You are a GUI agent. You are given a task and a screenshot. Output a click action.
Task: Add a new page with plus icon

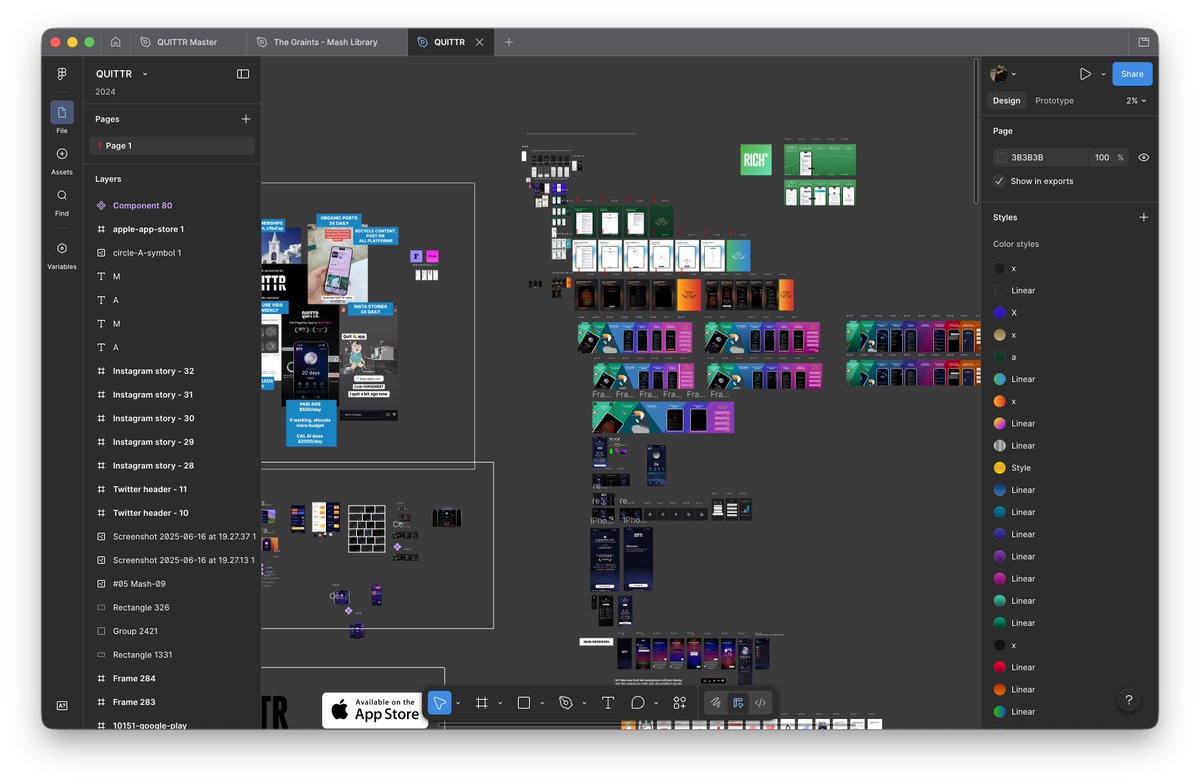pos(246,119)
